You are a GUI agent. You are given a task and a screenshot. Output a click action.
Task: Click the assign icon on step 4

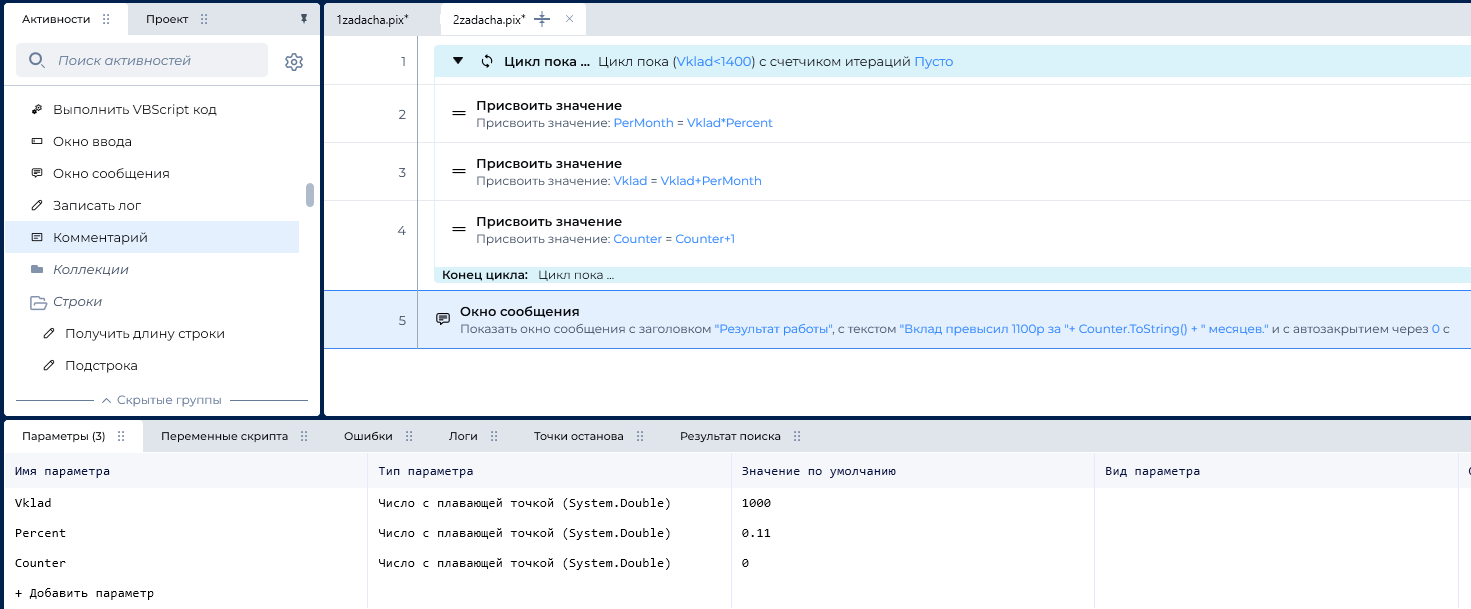(459, 230)
